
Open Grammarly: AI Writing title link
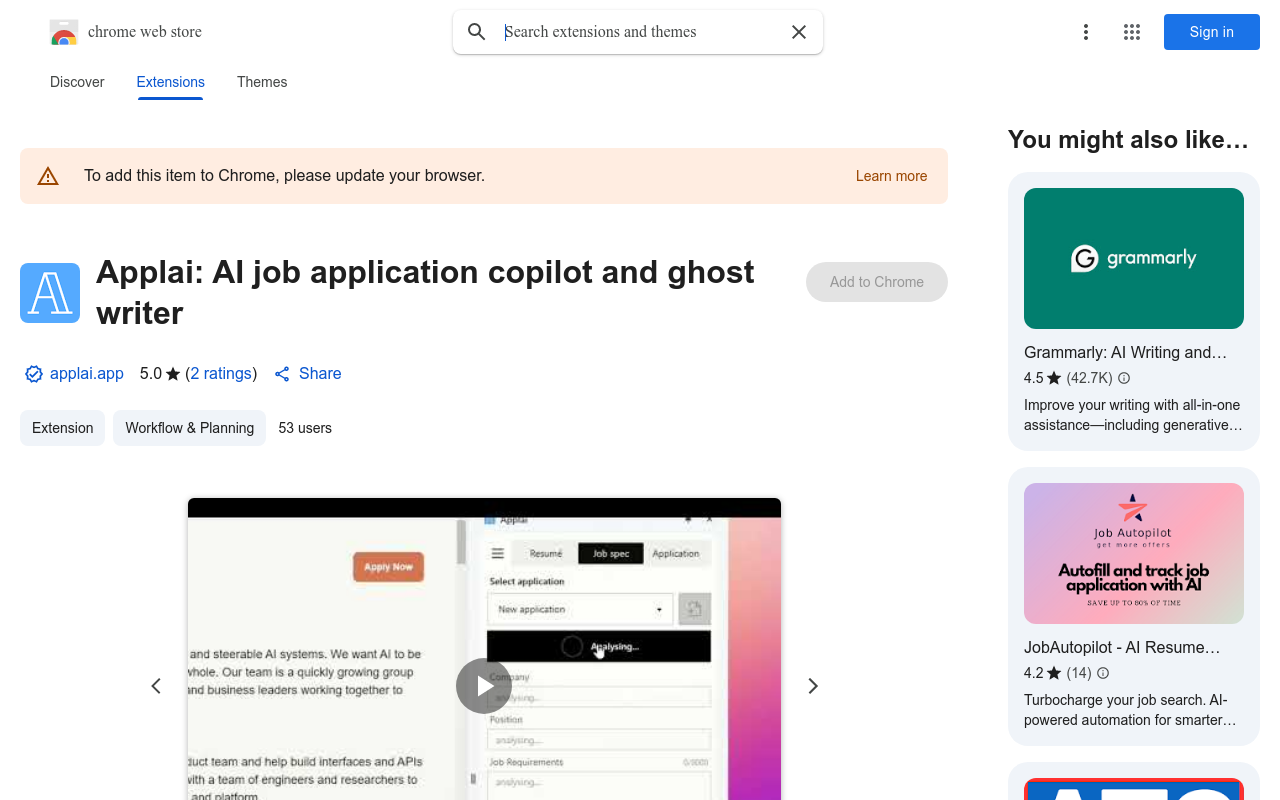tap(1125, 352)
